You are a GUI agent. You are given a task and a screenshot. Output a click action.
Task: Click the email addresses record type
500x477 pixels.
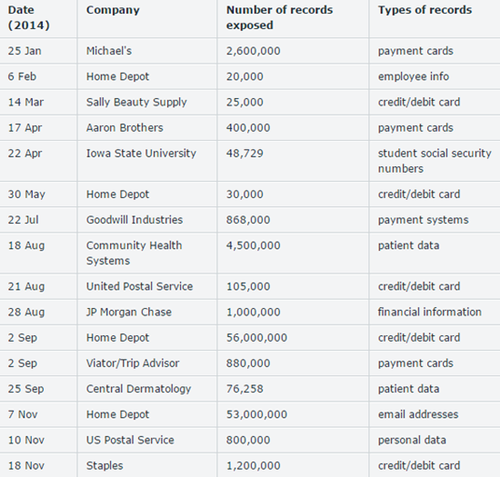click(418, 414)
